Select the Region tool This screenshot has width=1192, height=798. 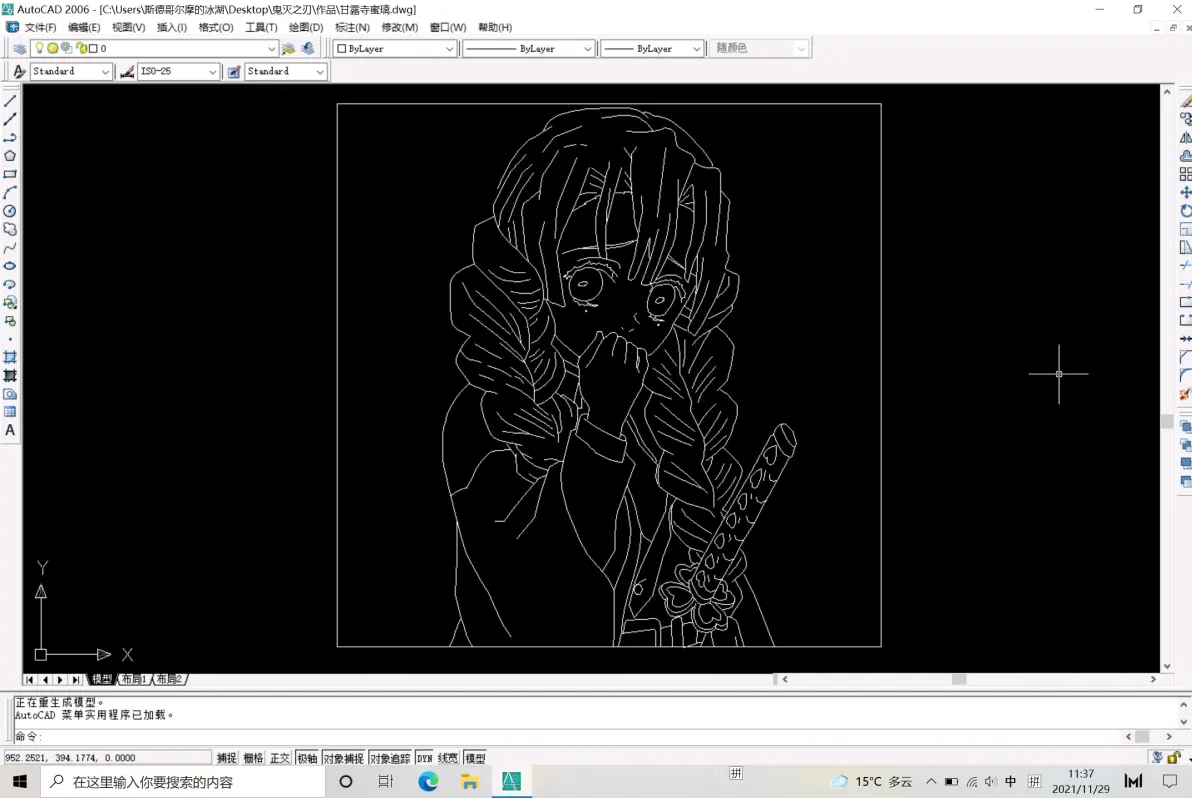click(10, 394)
